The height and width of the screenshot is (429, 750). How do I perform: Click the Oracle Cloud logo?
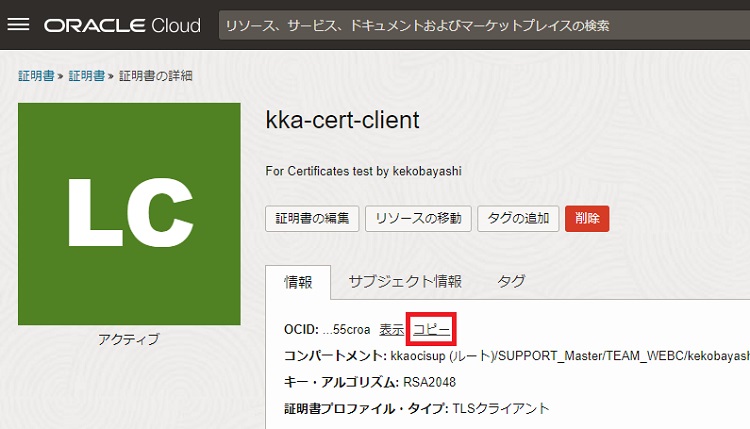pos(122,25)
